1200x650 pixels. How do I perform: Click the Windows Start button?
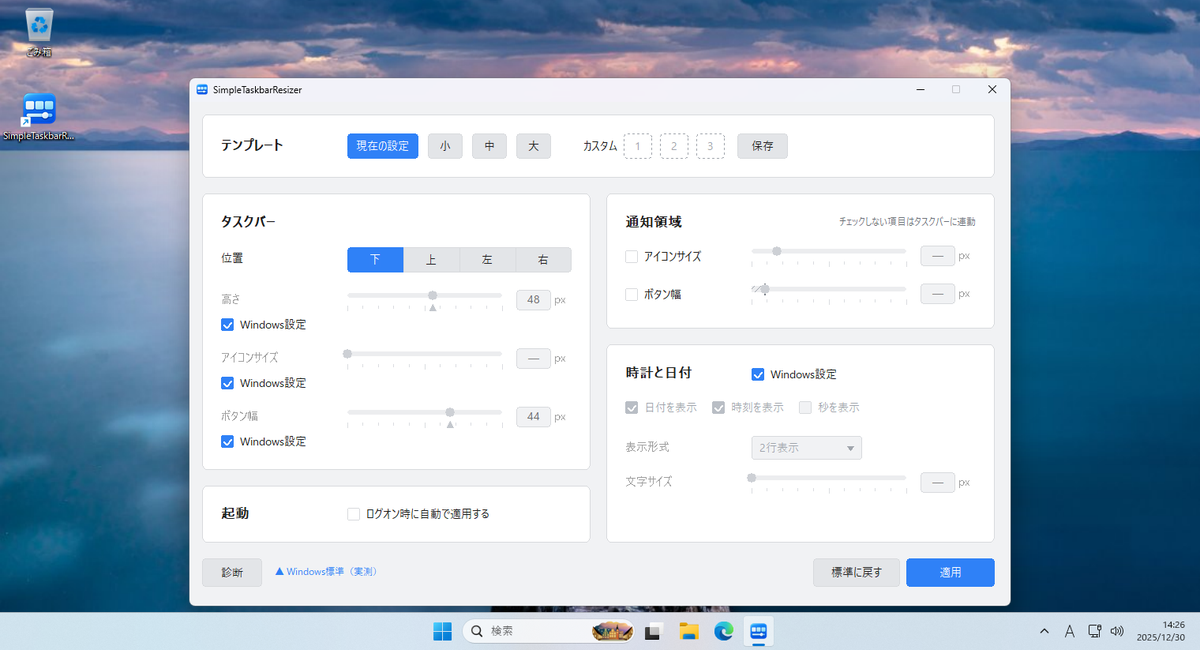tap(442, 631)
